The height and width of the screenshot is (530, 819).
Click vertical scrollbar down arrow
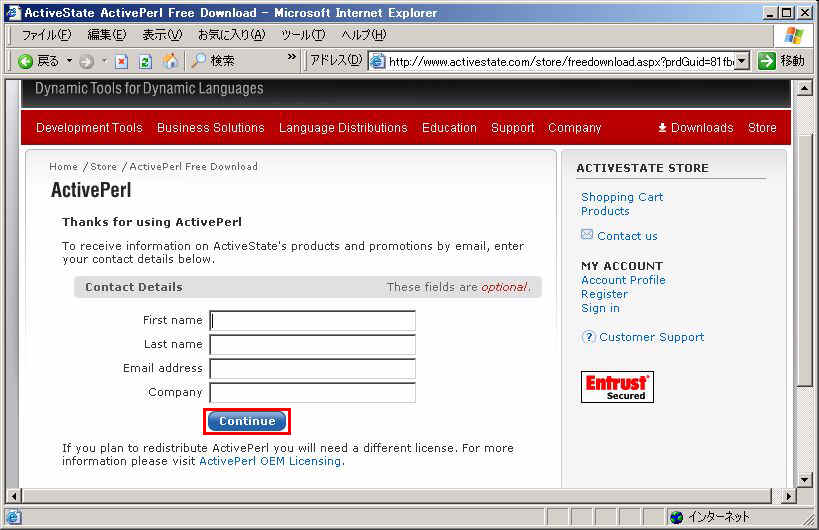pos(805,479)
